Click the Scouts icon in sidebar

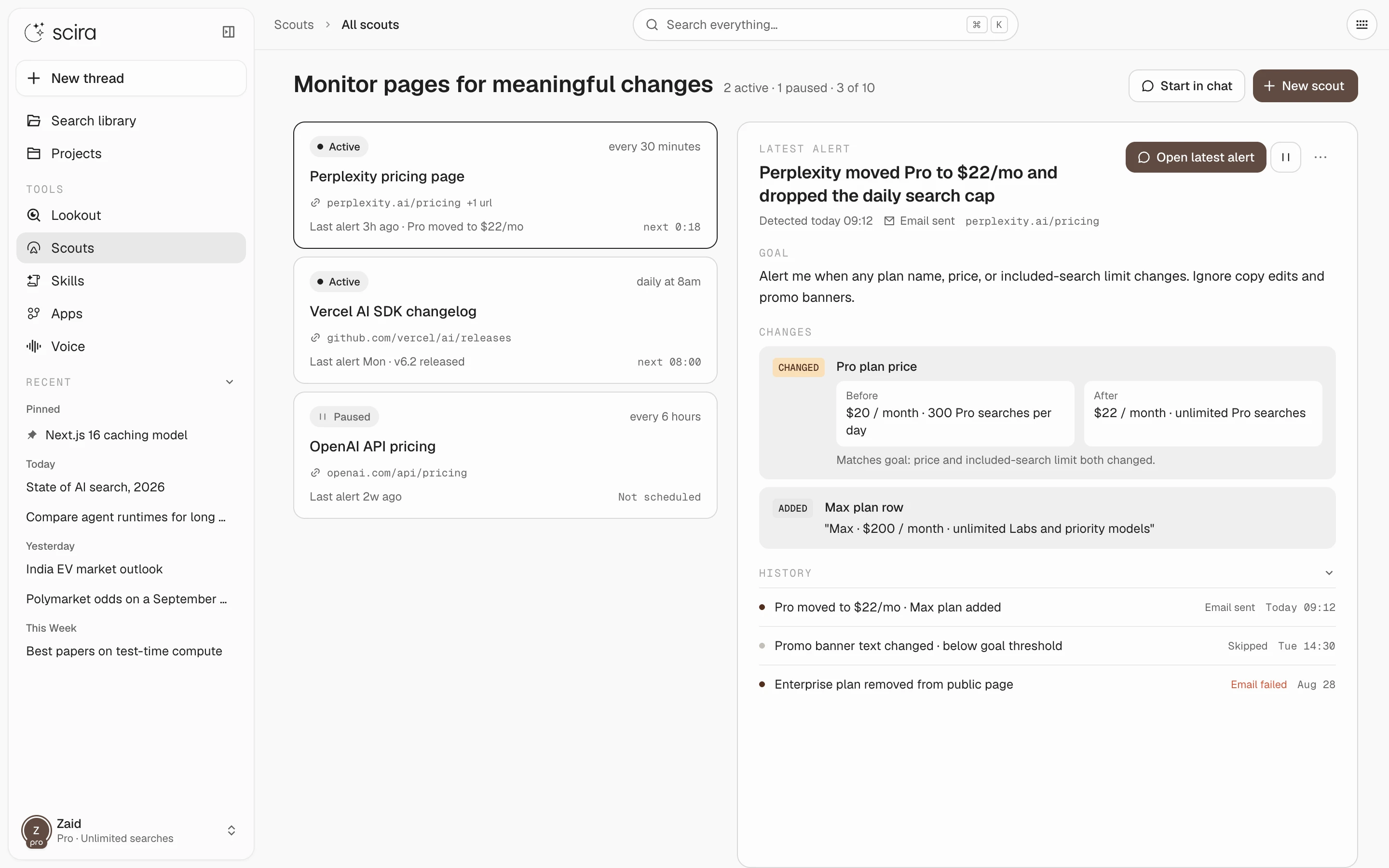pyautogui.click(x=34, y=248)
